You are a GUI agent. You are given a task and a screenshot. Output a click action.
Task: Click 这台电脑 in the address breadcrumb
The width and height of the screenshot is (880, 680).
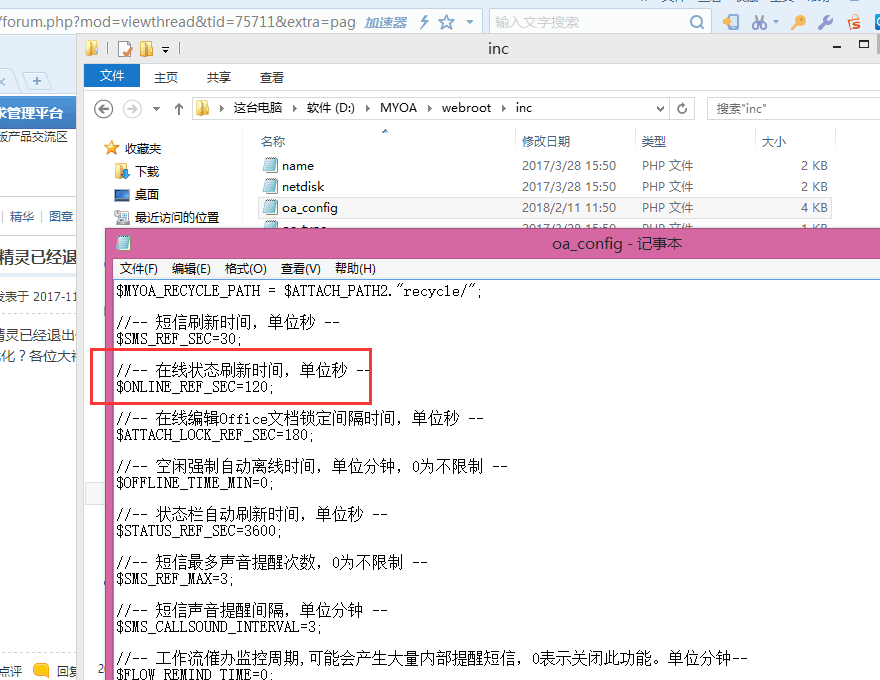[x=258, y=108]
